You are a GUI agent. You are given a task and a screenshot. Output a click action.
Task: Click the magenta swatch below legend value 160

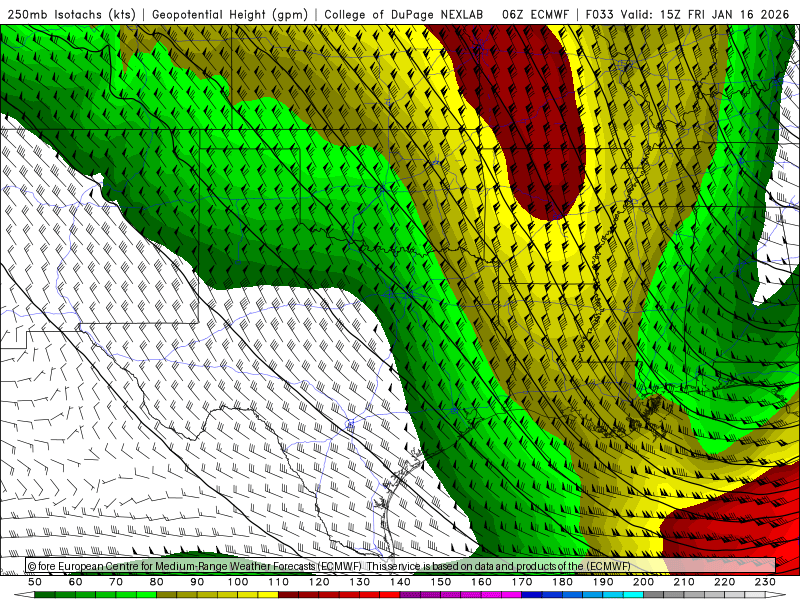491,595
